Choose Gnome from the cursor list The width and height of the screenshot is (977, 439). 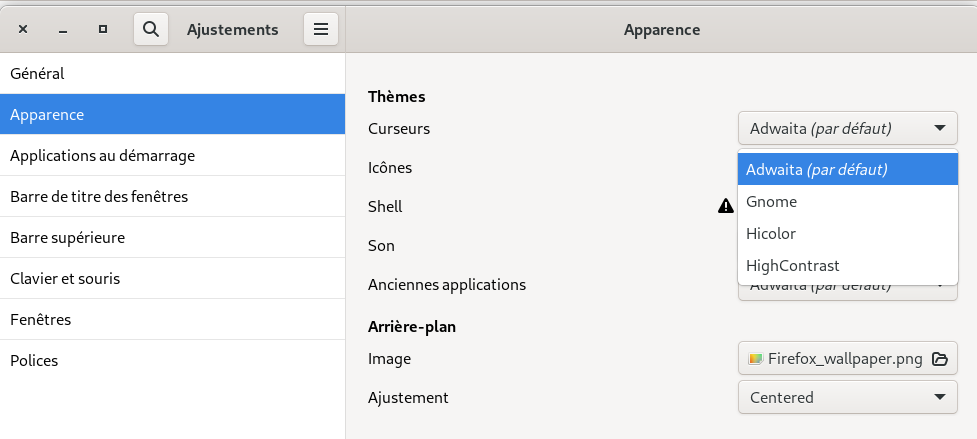coord(772,201)
